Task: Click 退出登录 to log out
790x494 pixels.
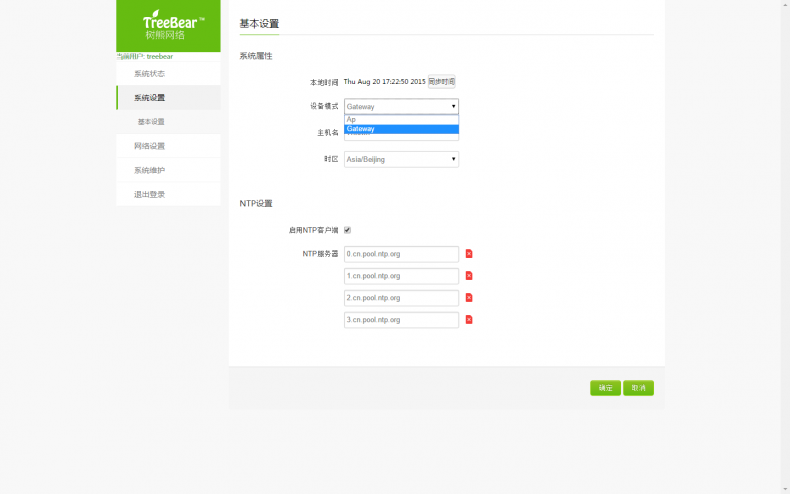Action: 168,195
